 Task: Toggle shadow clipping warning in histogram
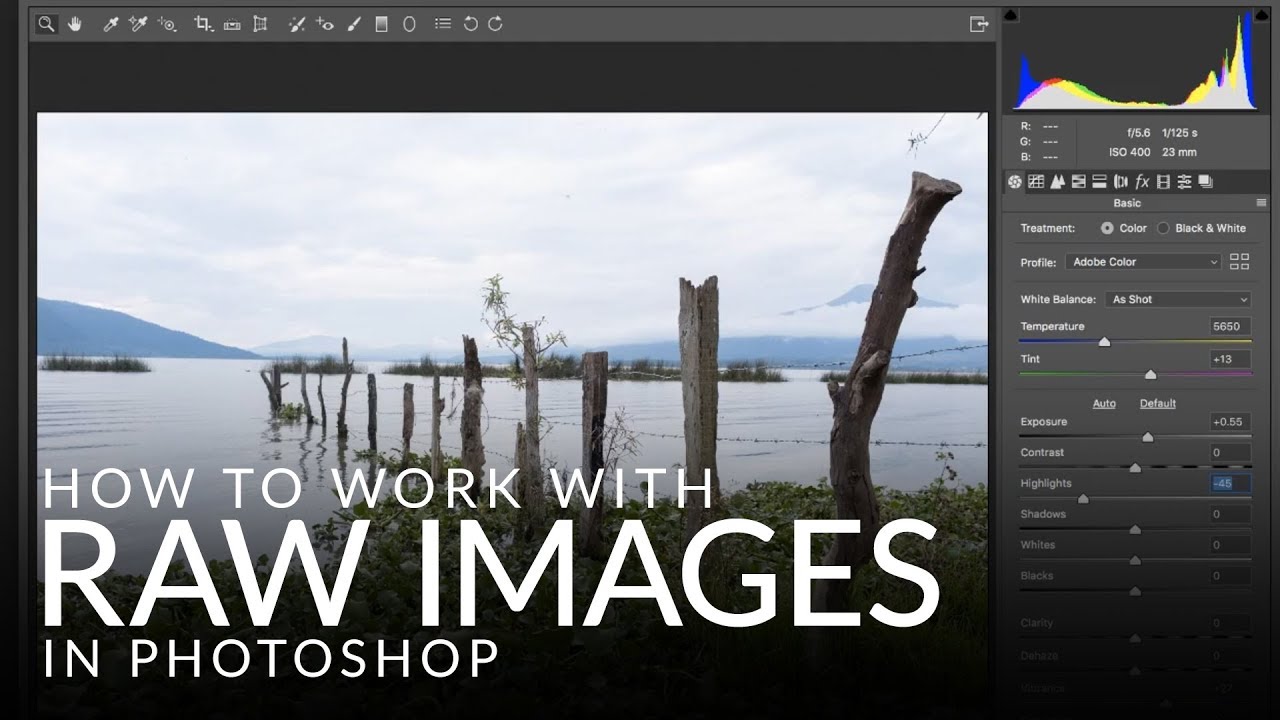(1010, 15)
